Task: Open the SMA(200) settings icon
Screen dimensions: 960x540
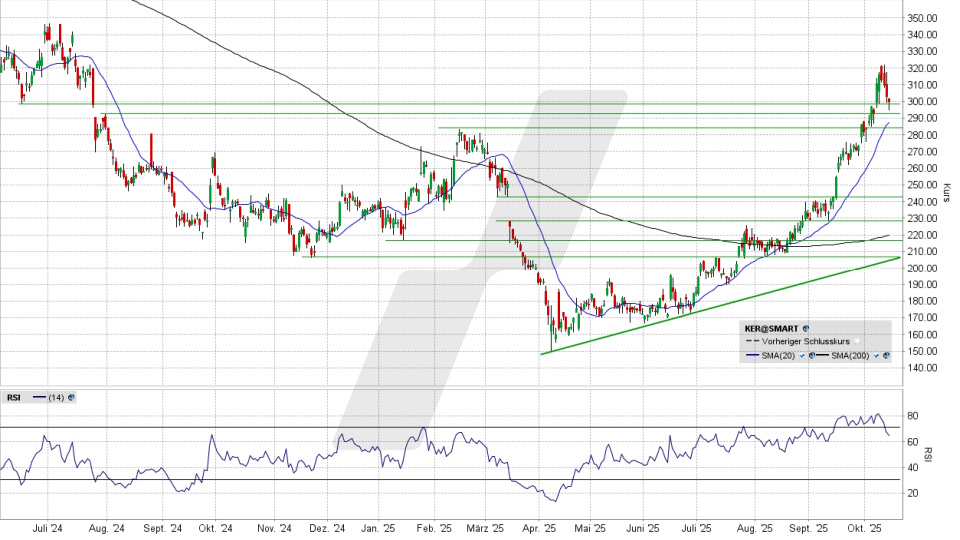Action: click(886, 355)
